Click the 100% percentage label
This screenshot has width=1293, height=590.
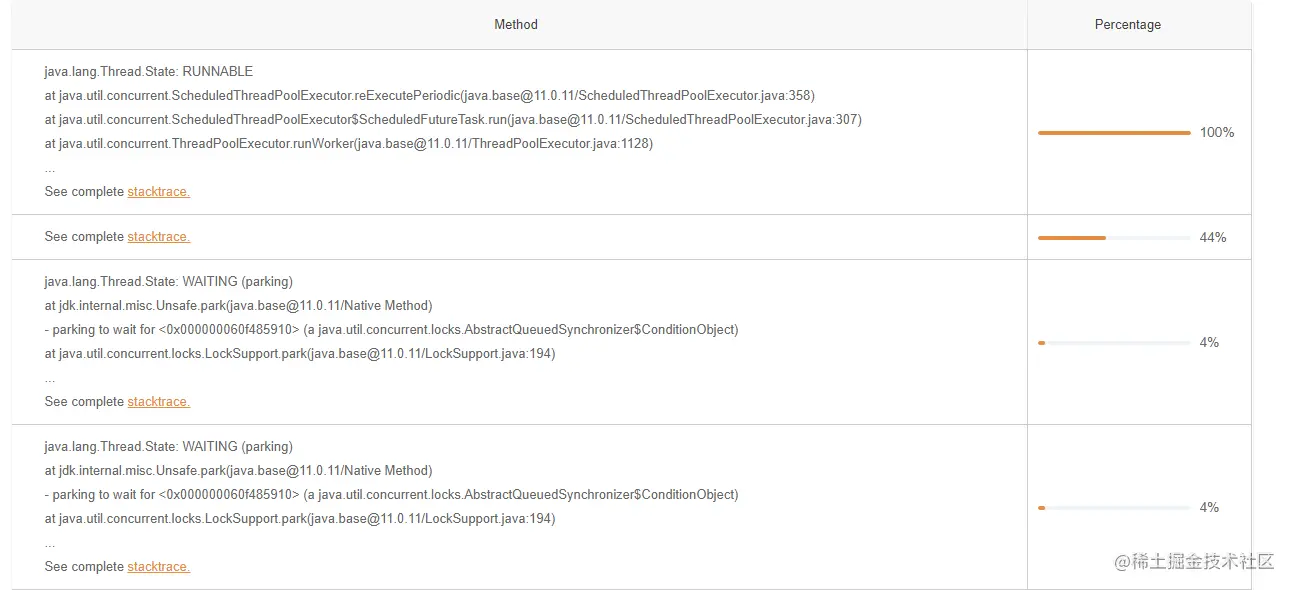click(x=1217, y=133)
